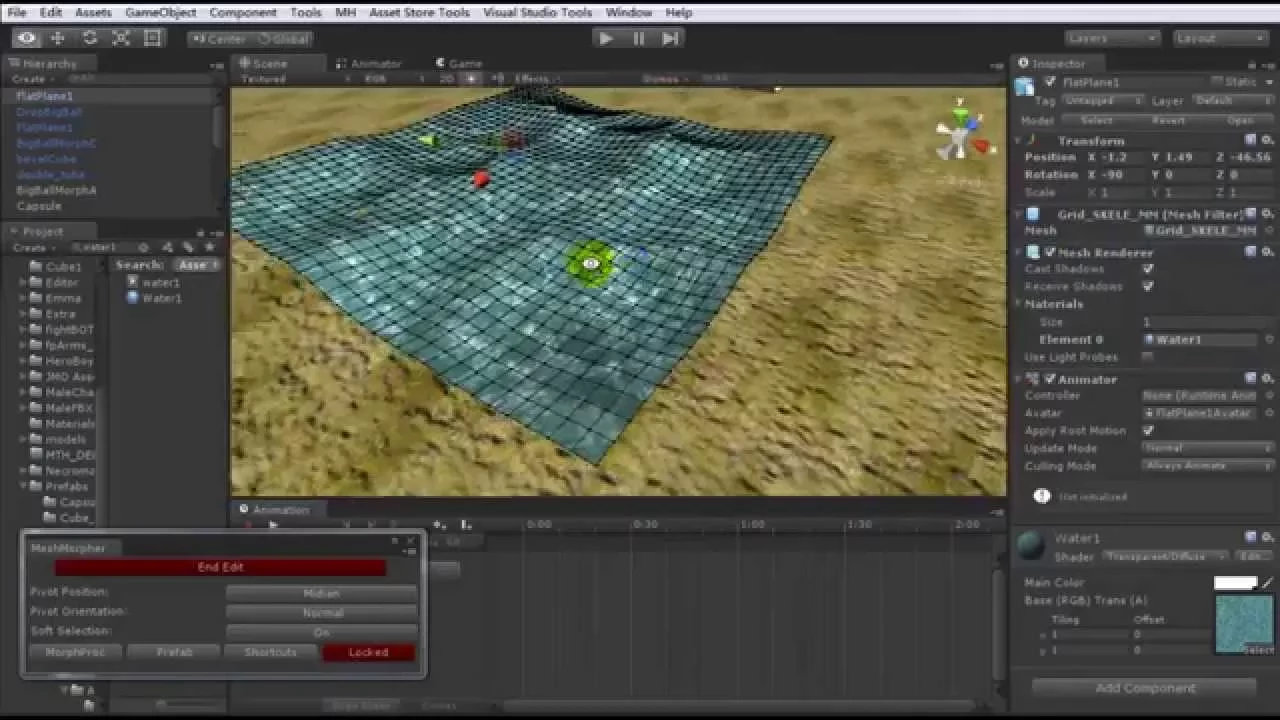The image size is (1280, 720).
Task: Click the Pivot Orientation Normal button
Action: (x=321, y=612)
